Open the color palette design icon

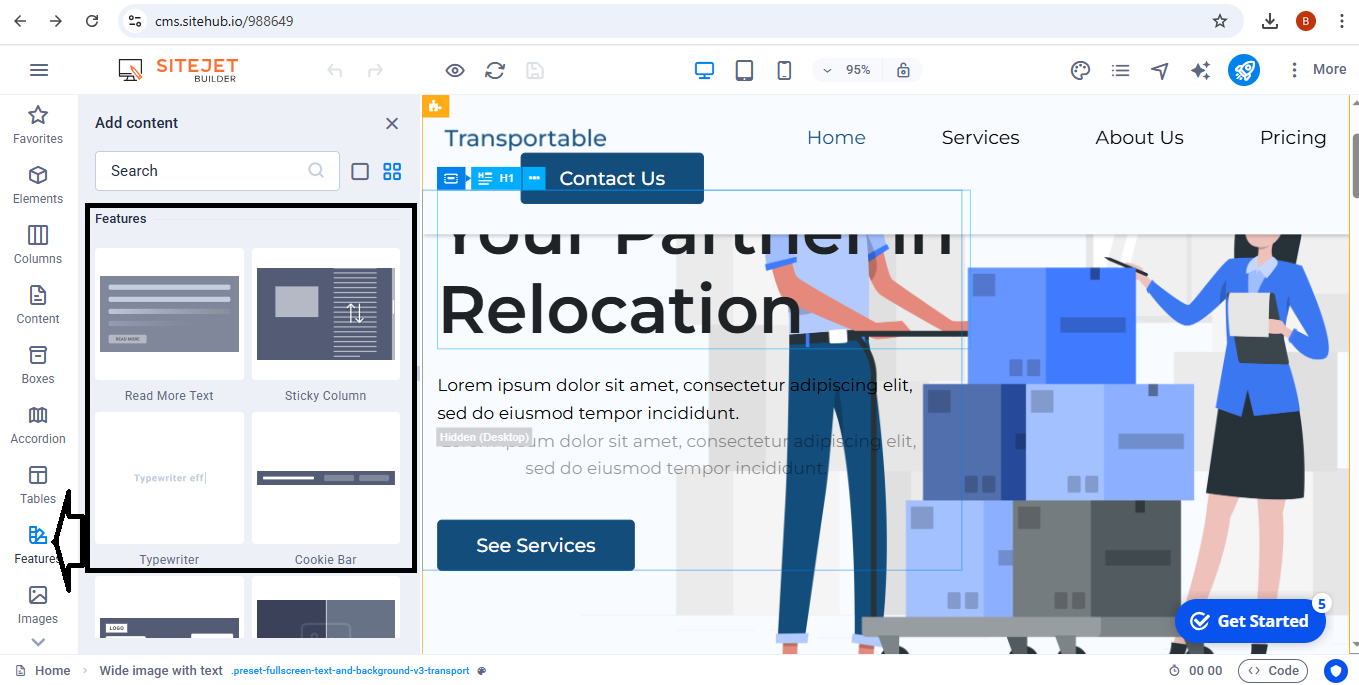(x=1080, y=70)
